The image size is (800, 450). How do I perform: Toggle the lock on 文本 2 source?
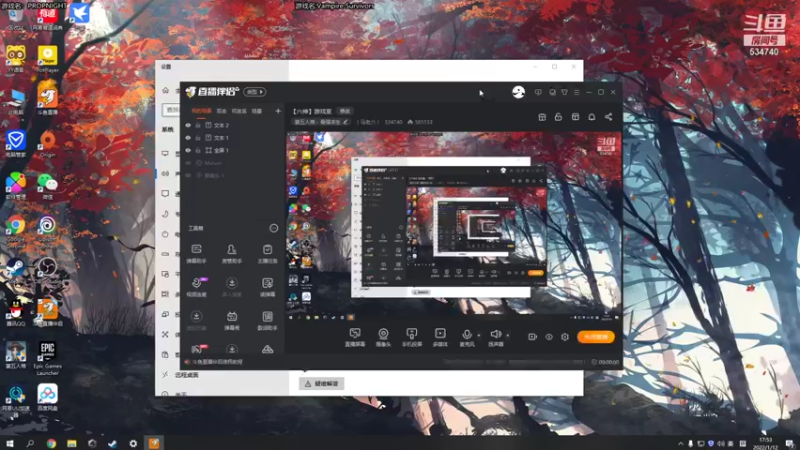click(198, 125)
